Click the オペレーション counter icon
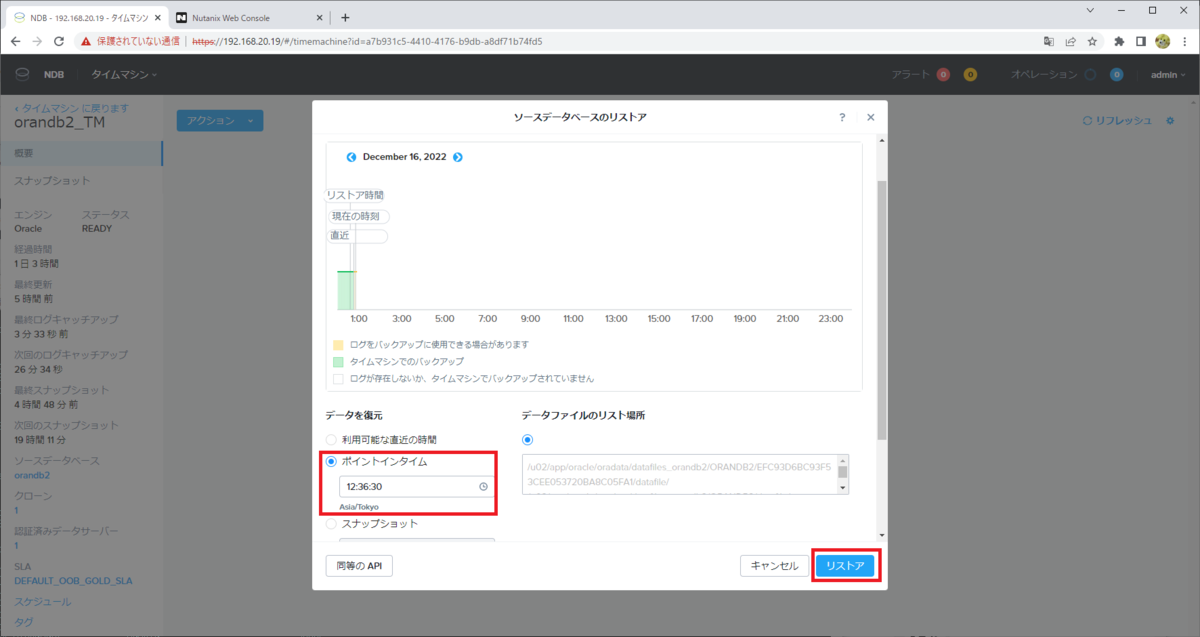 pos(1117,73)
